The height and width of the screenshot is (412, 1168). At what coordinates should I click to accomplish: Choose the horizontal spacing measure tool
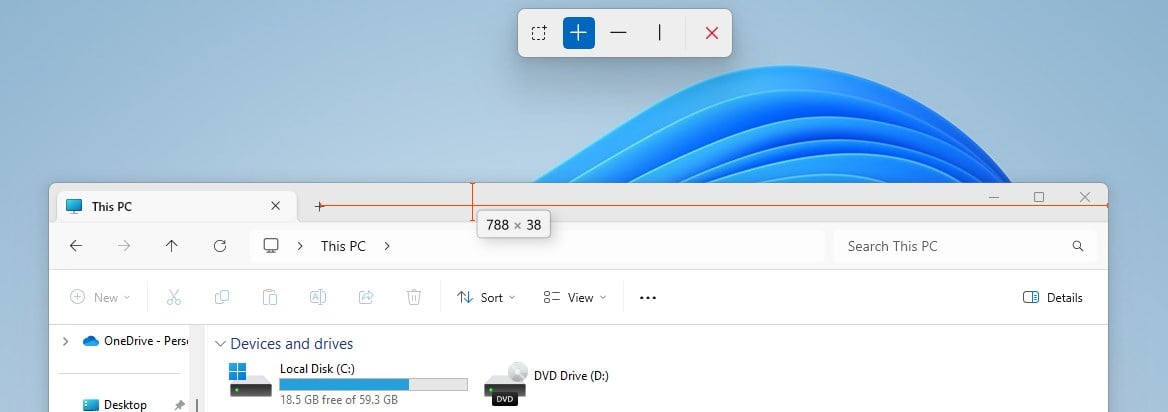pyautogui.click(x=618, y=33)
